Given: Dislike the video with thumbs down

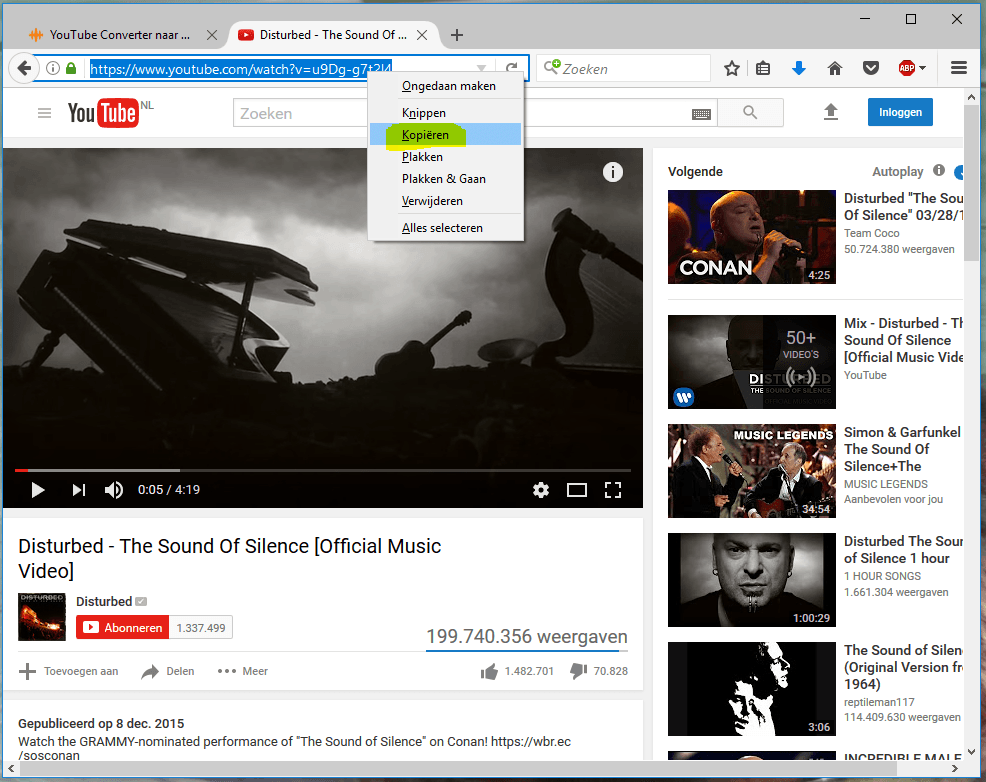Looking at the screenshot, I should (x=579, y=671).
